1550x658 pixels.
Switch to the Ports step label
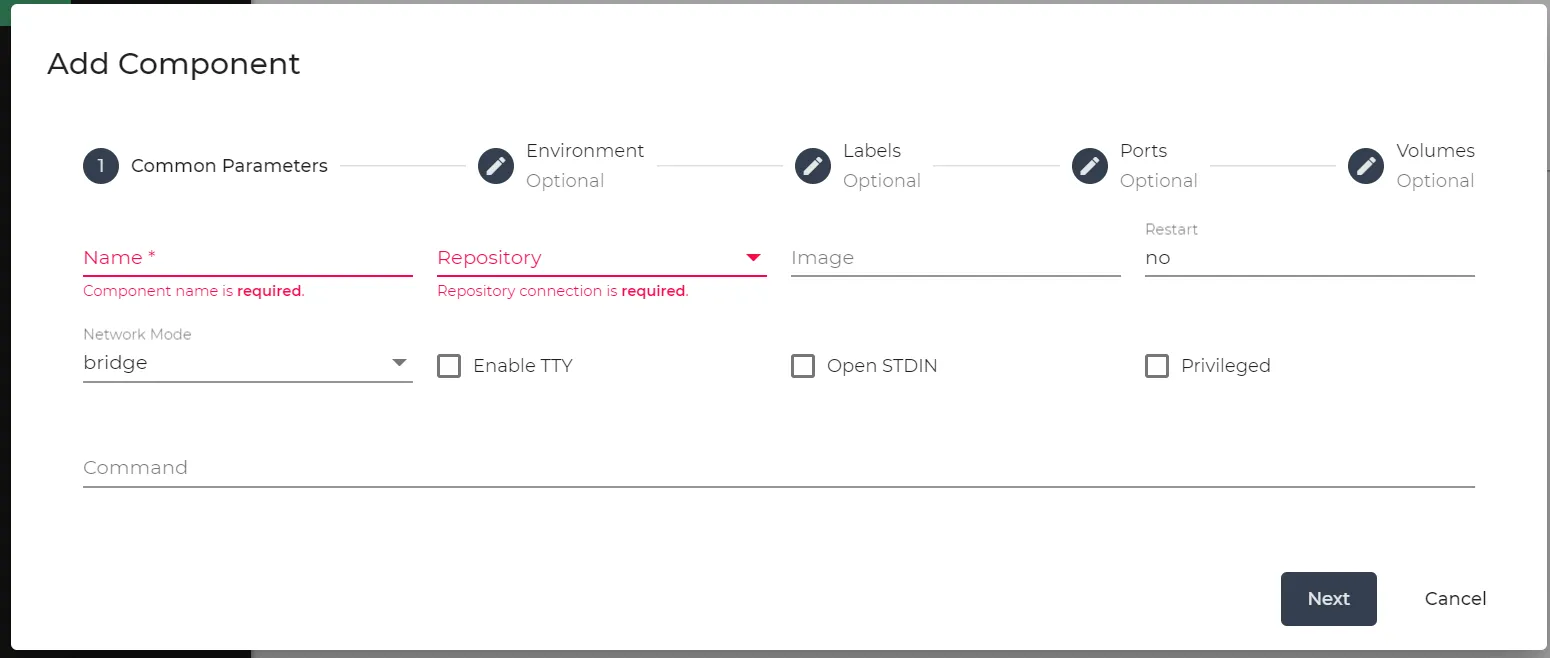point(1144,151)
